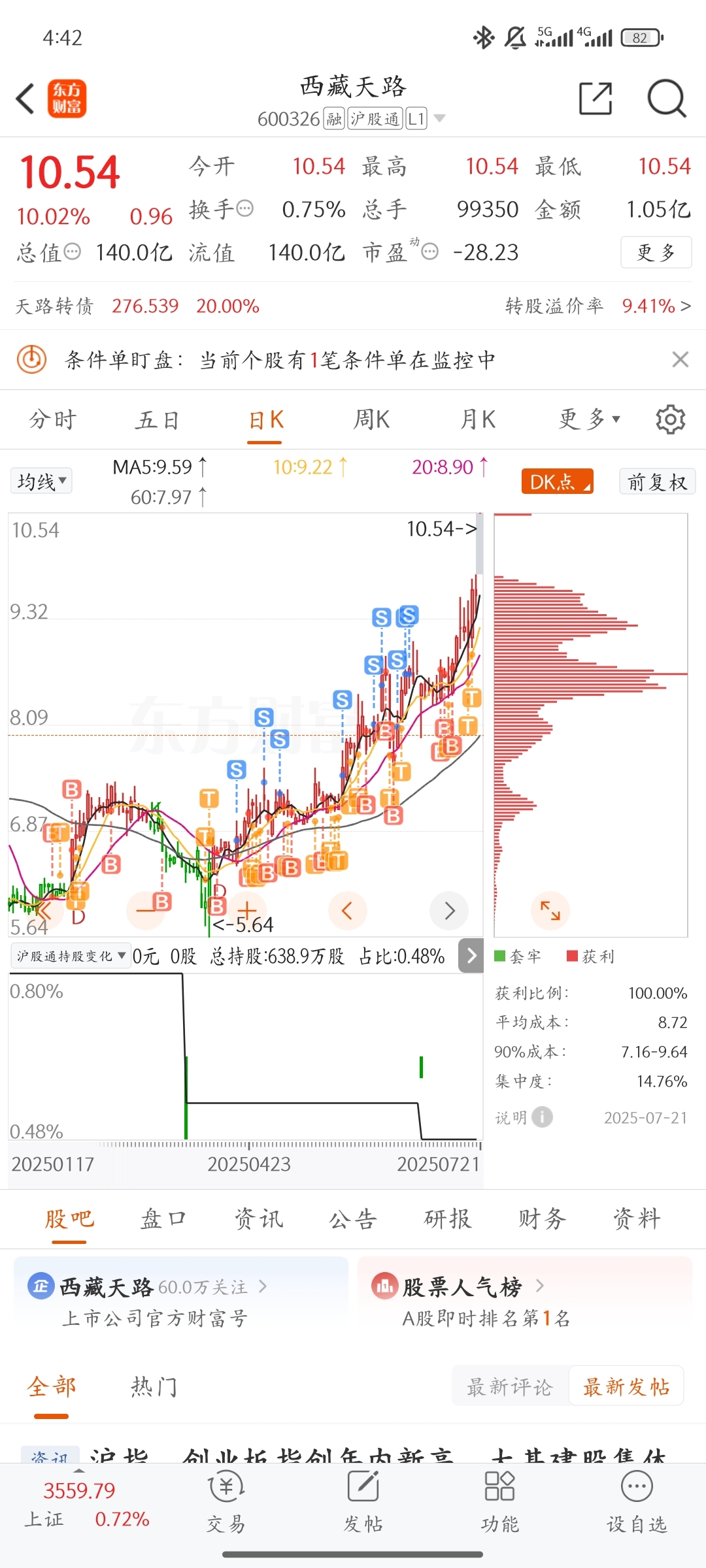Open the 财务 tab
The height and width of the screenshot is (1568, 706).
coord(542,1219)
